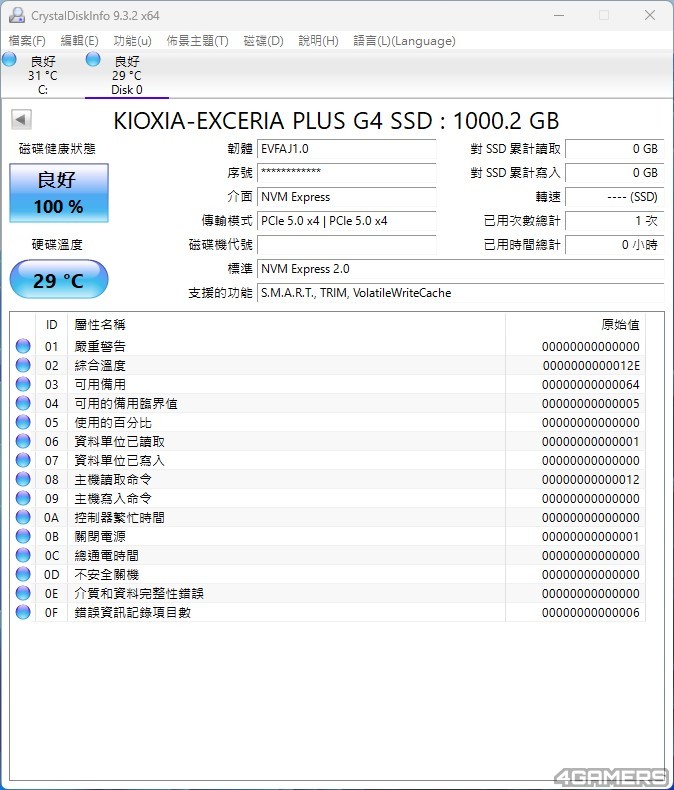The height and width of the screenshot is (790, 674).
Task: Click the supported features field with TRIM
Action: pos(460,293)
